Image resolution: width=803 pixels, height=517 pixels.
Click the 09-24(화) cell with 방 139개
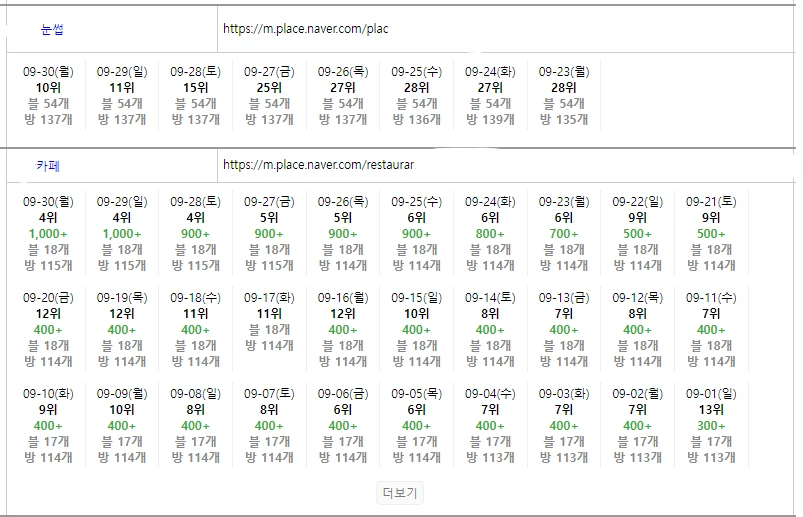490,96
